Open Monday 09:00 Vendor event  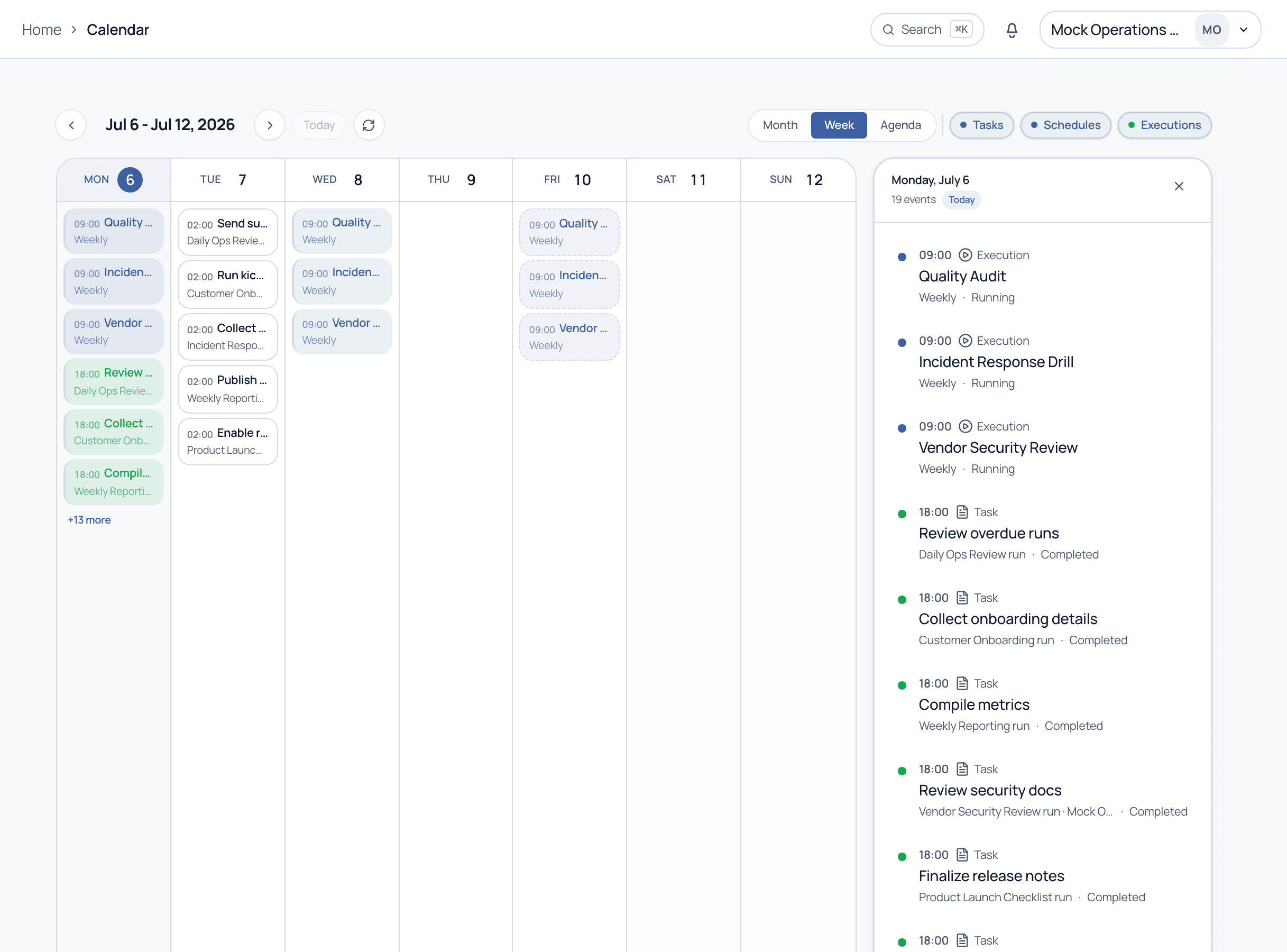click(x=114, y=332)
